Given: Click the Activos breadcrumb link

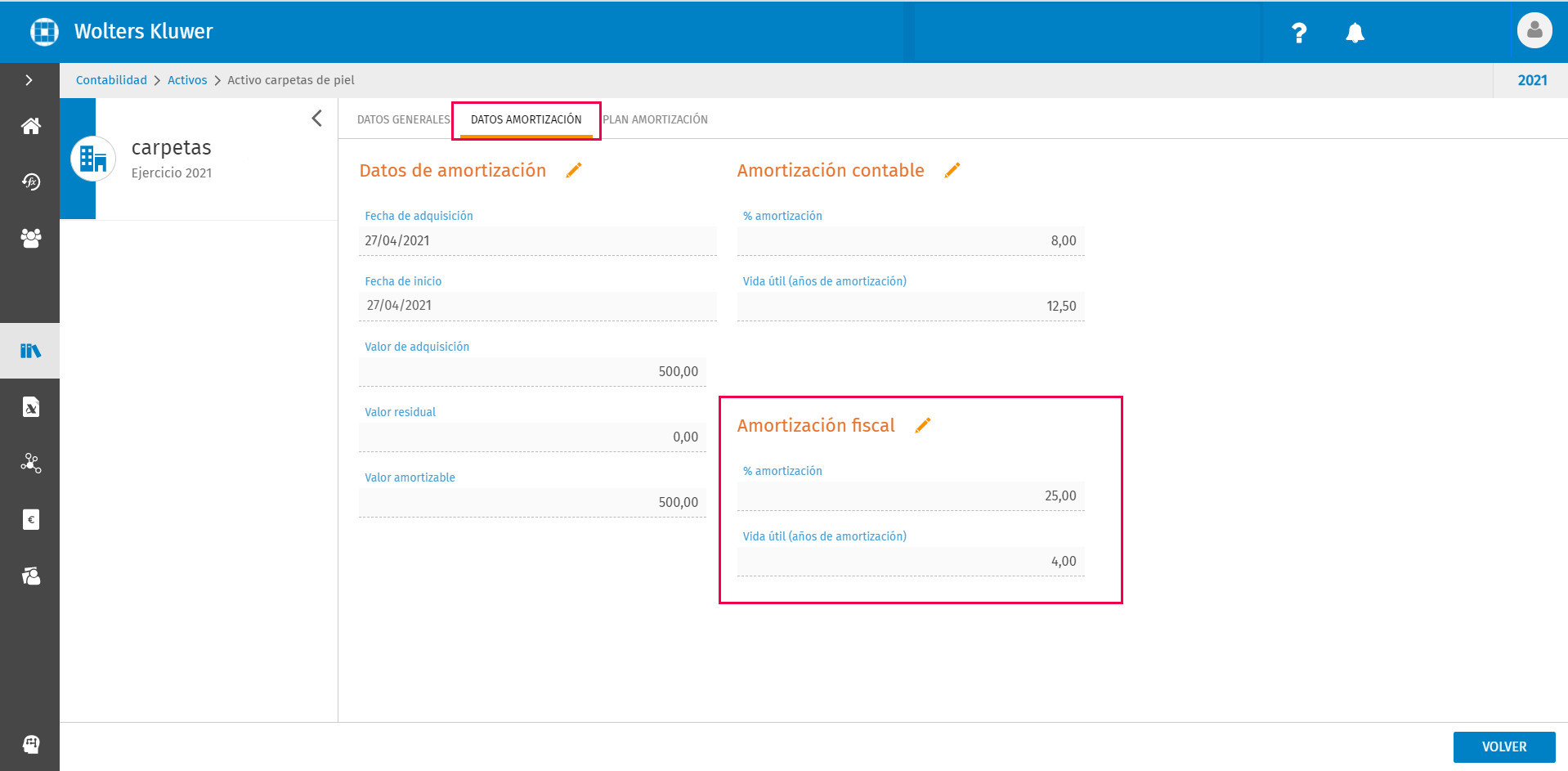Looking at the screenshot, I should pos(187,80).
